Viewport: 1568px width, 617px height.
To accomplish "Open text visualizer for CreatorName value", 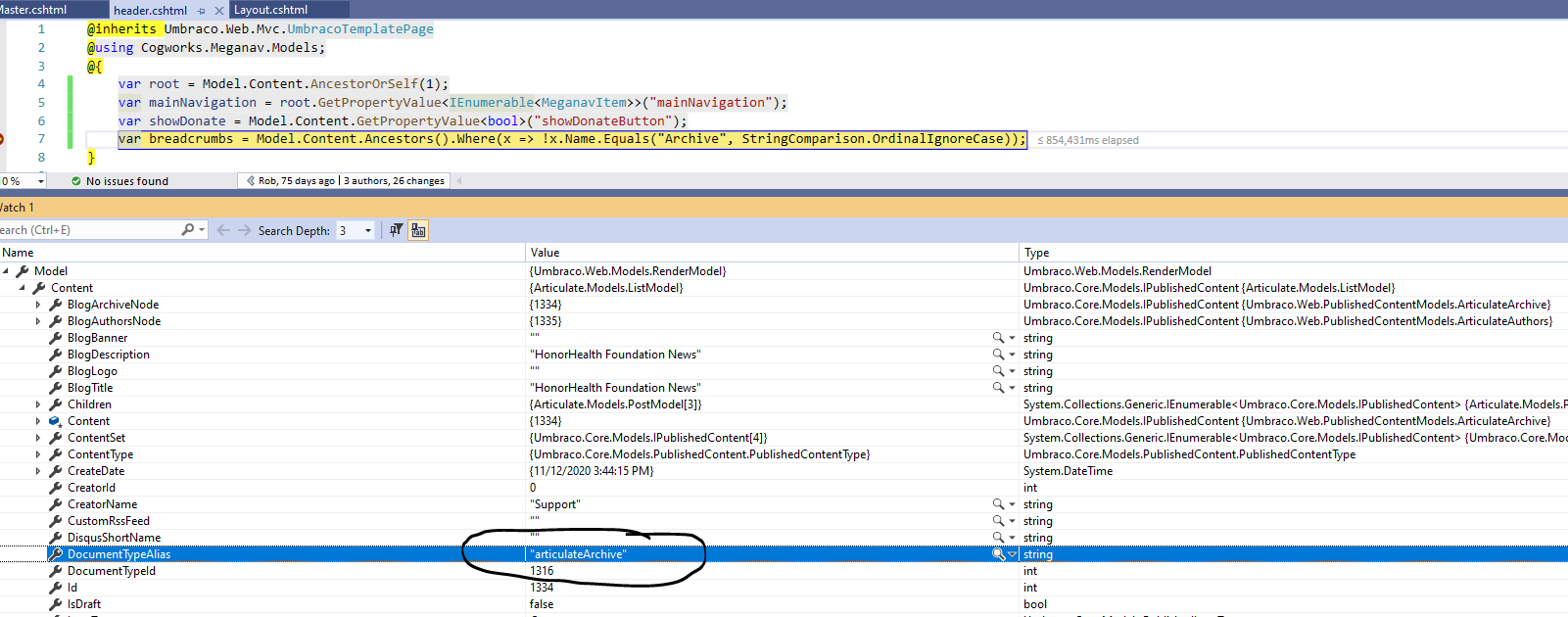I will (x=998, y=504).
